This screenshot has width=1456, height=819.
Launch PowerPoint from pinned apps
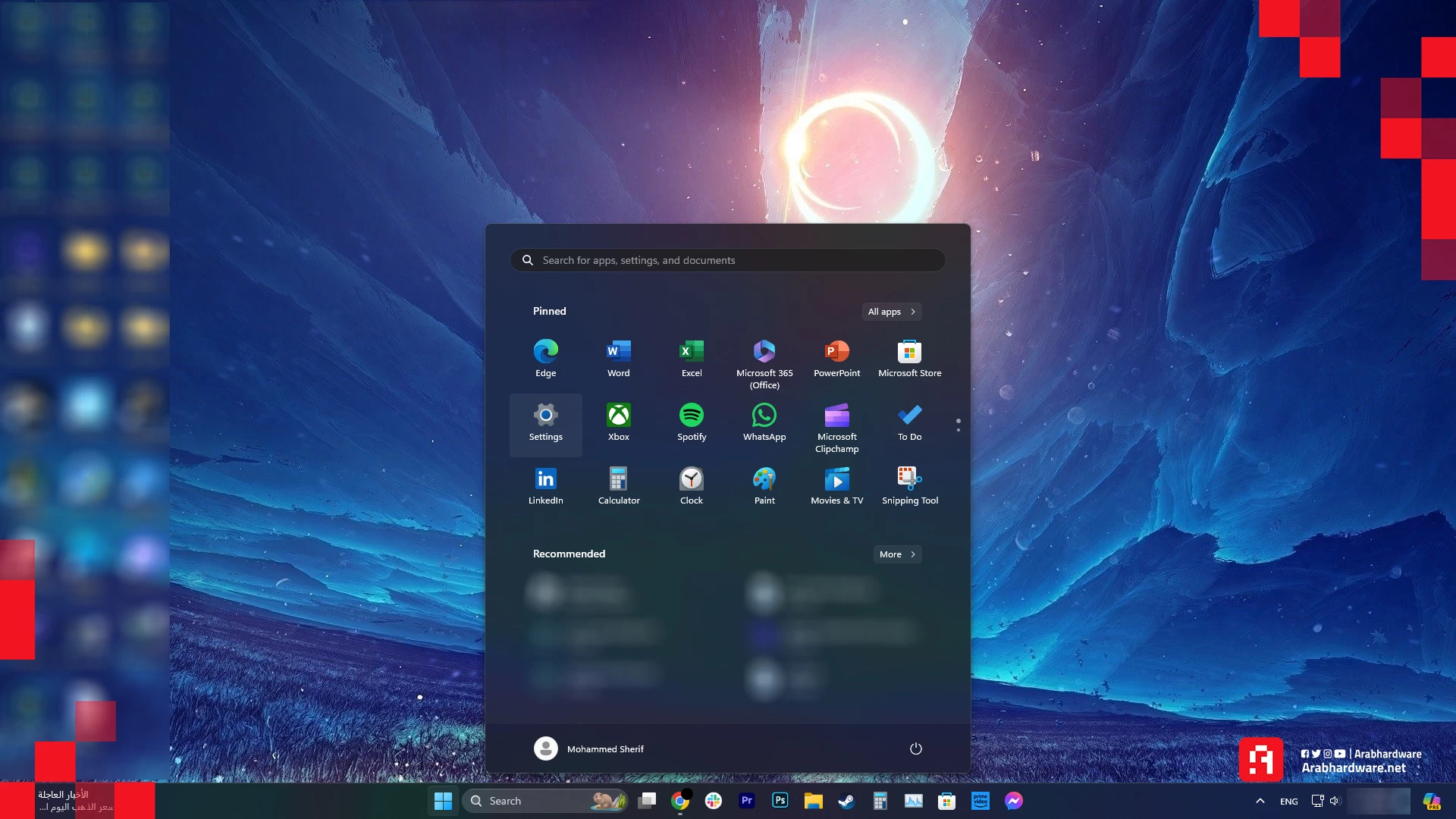[836, 359]
